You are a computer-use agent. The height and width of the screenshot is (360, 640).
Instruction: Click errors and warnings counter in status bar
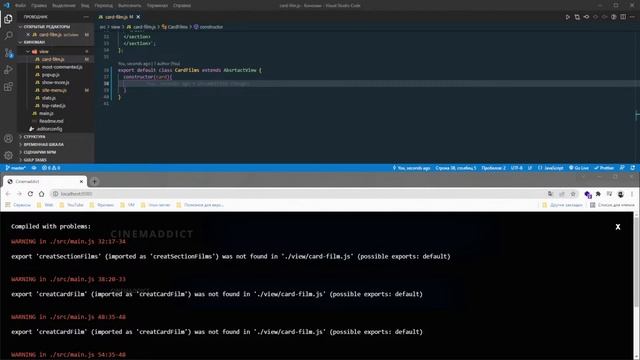coord(51,168)
